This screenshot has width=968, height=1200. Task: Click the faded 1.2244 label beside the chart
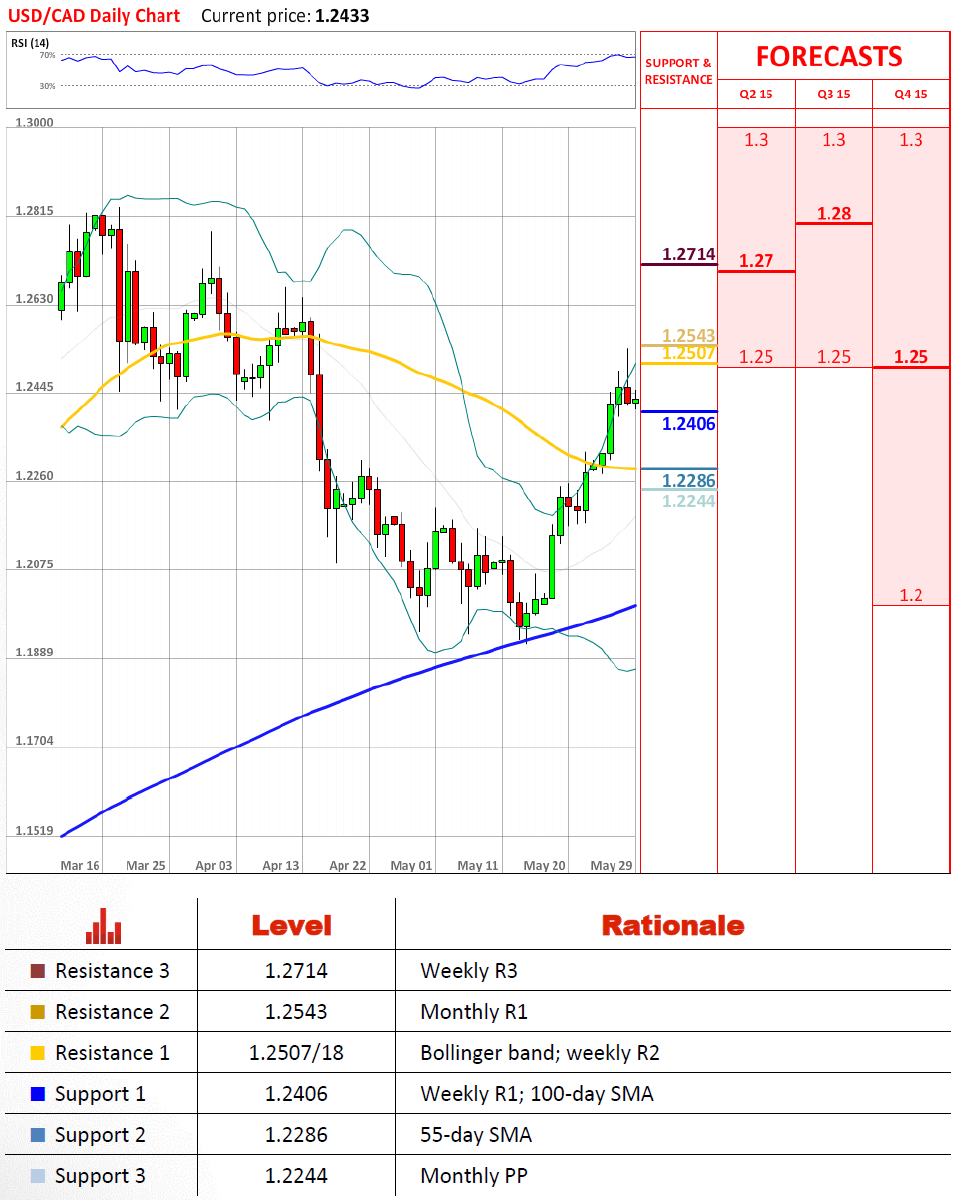coord(689,501)
